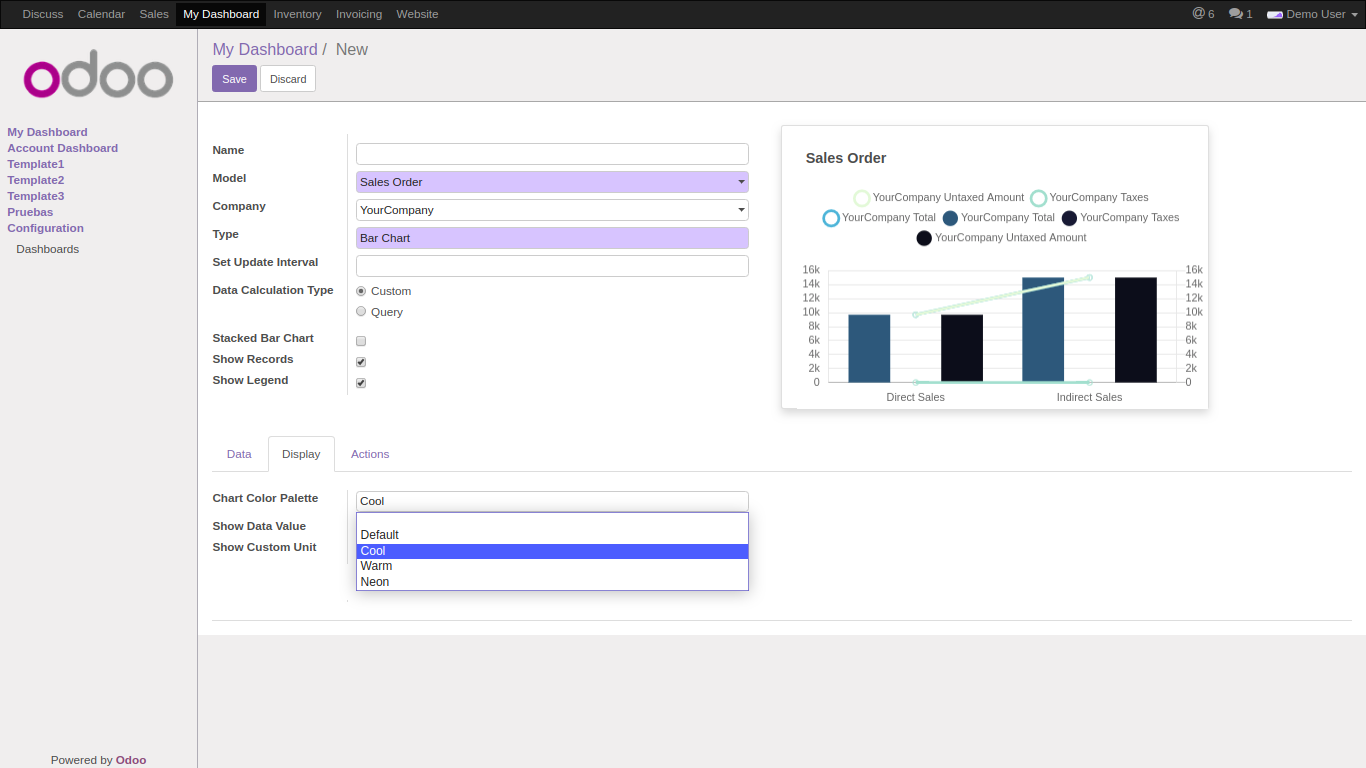Open the mentions @ notification icon
This screenshot has width=1366, height=768.
point(1198,14)
